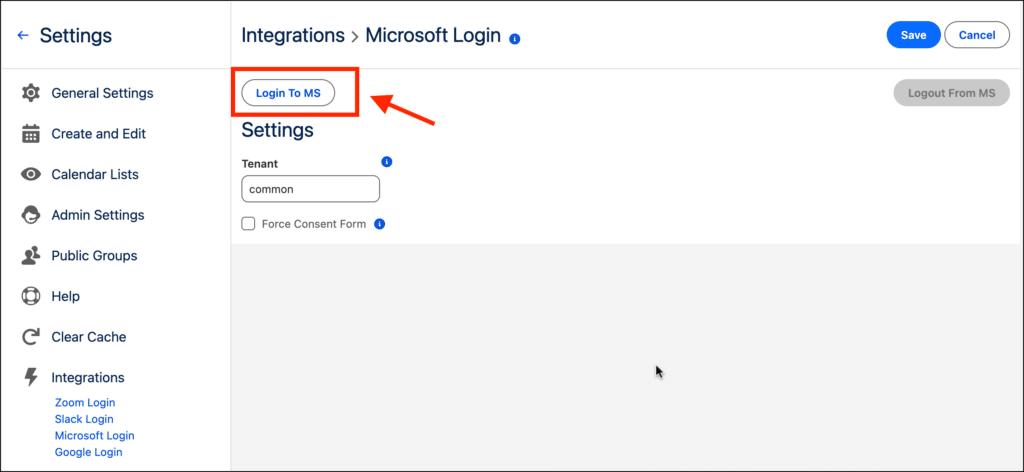Open the Zoom Login integration link

[x=85, y=403]
